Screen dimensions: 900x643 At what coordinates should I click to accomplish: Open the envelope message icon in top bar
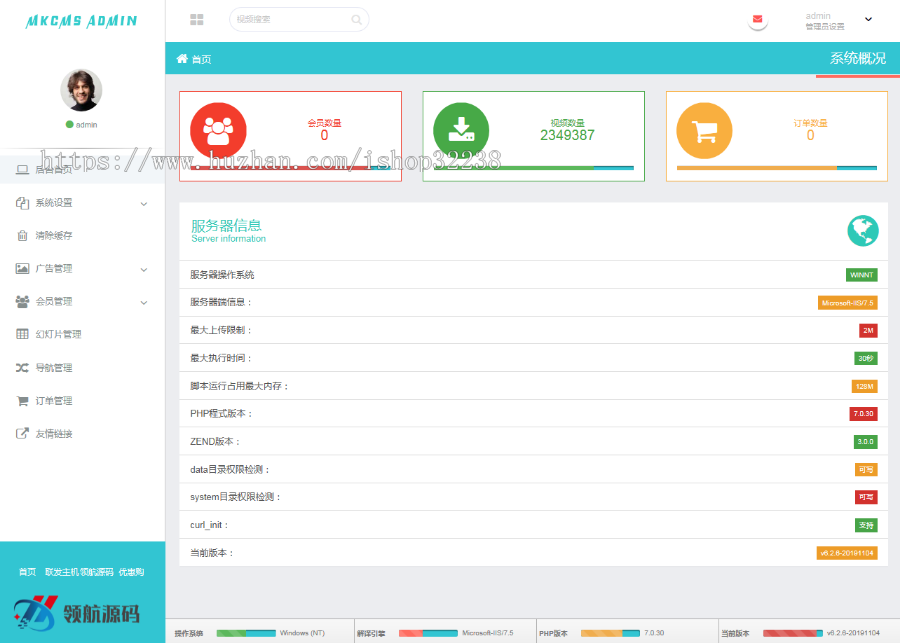pos(757,19)
